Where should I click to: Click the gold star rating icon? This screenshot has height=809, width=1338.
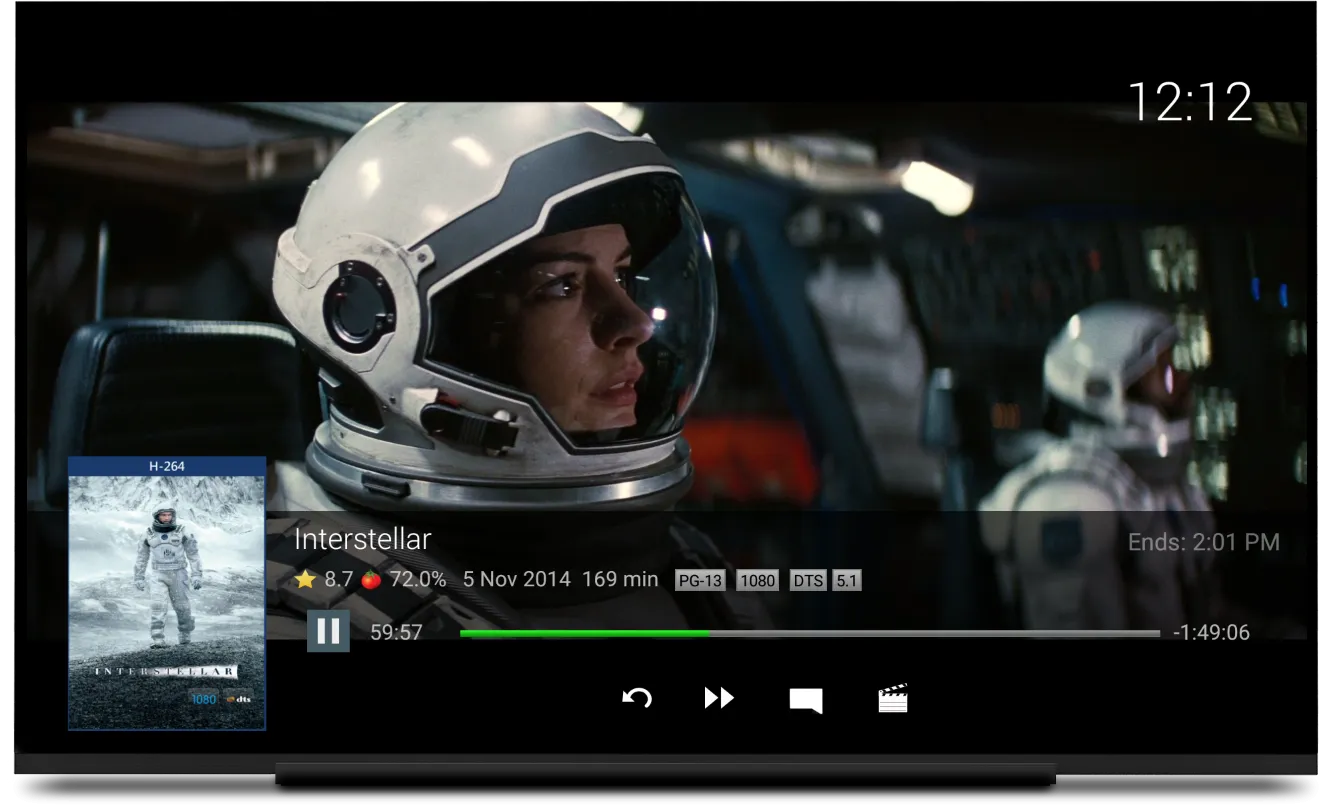coord(305,579)
